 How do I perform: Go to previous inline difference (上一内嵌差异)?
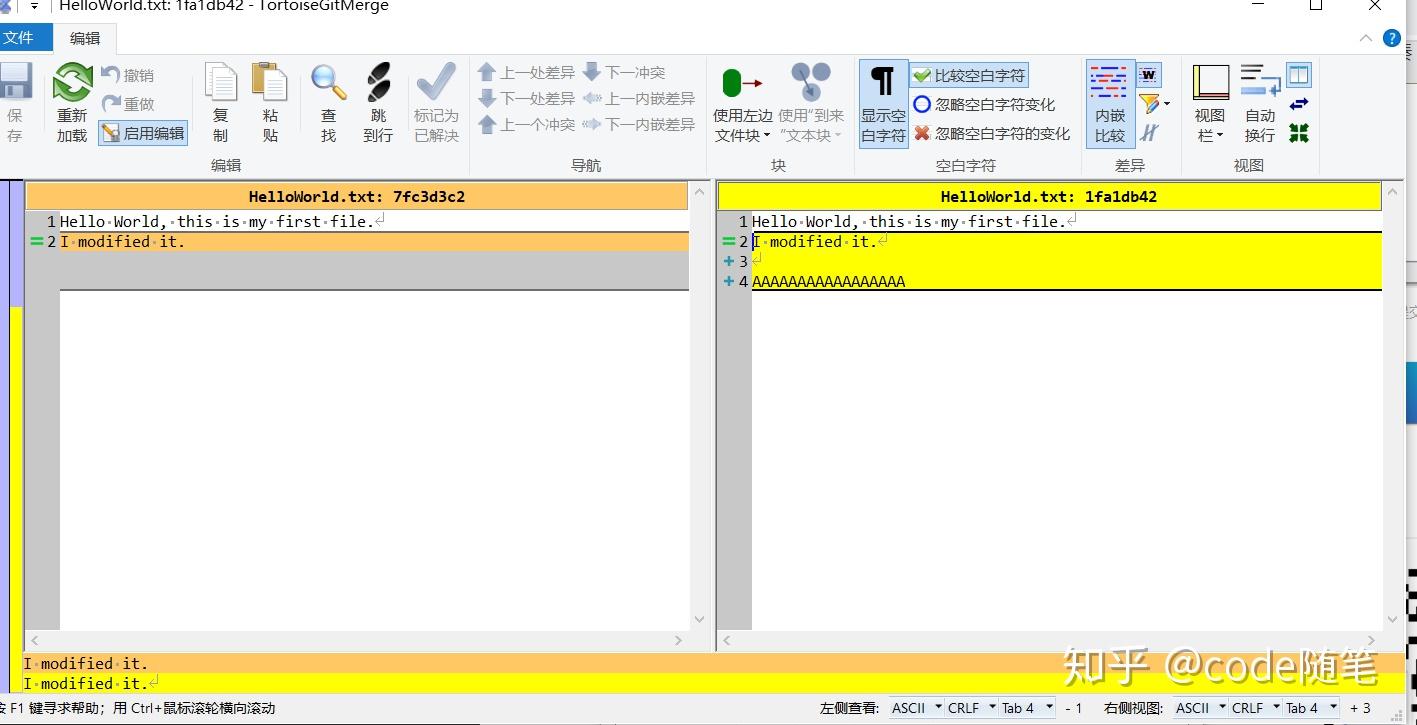pyautogui.click(x=638, y=98)
